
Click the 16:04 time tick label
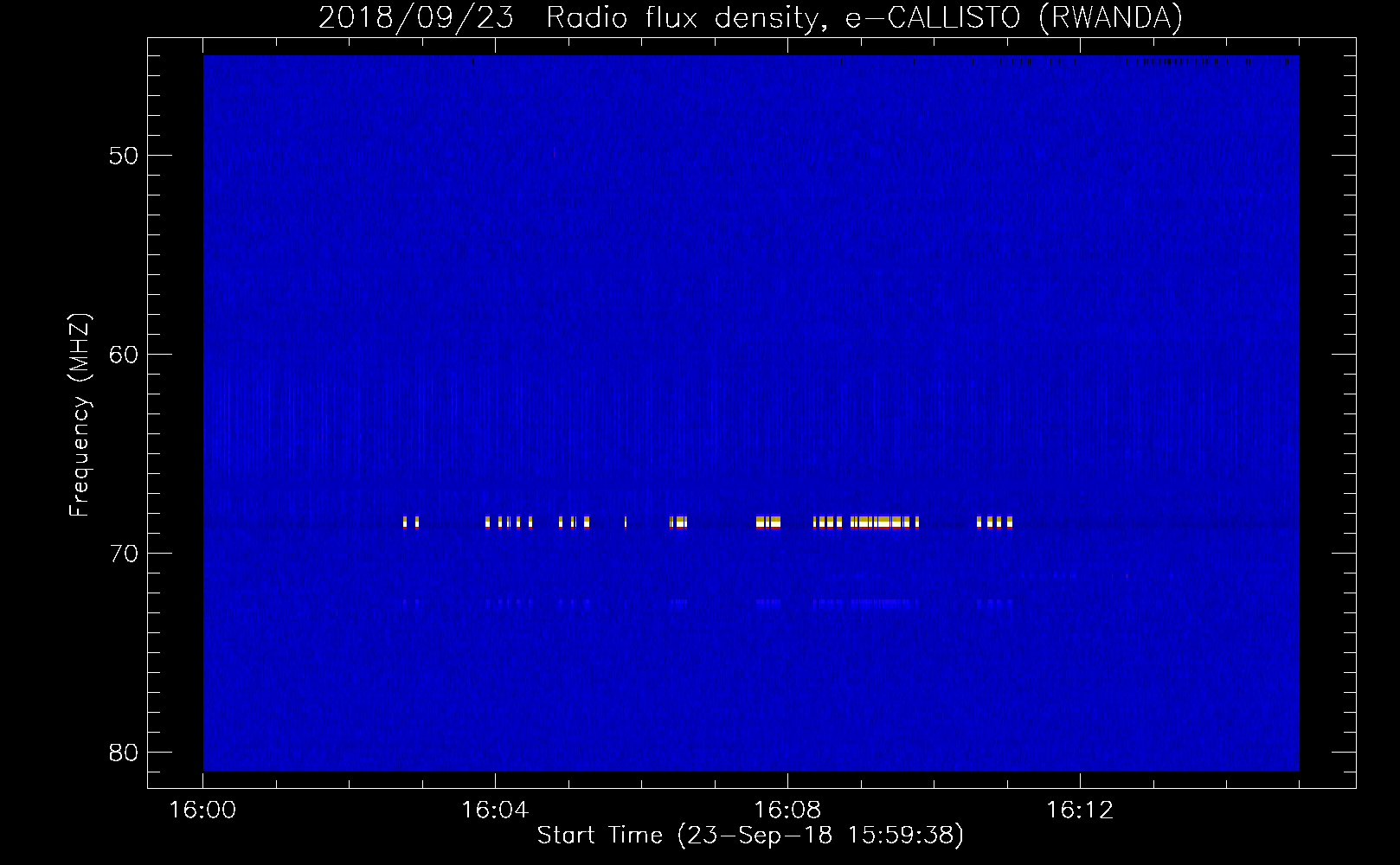coord(495,811)
